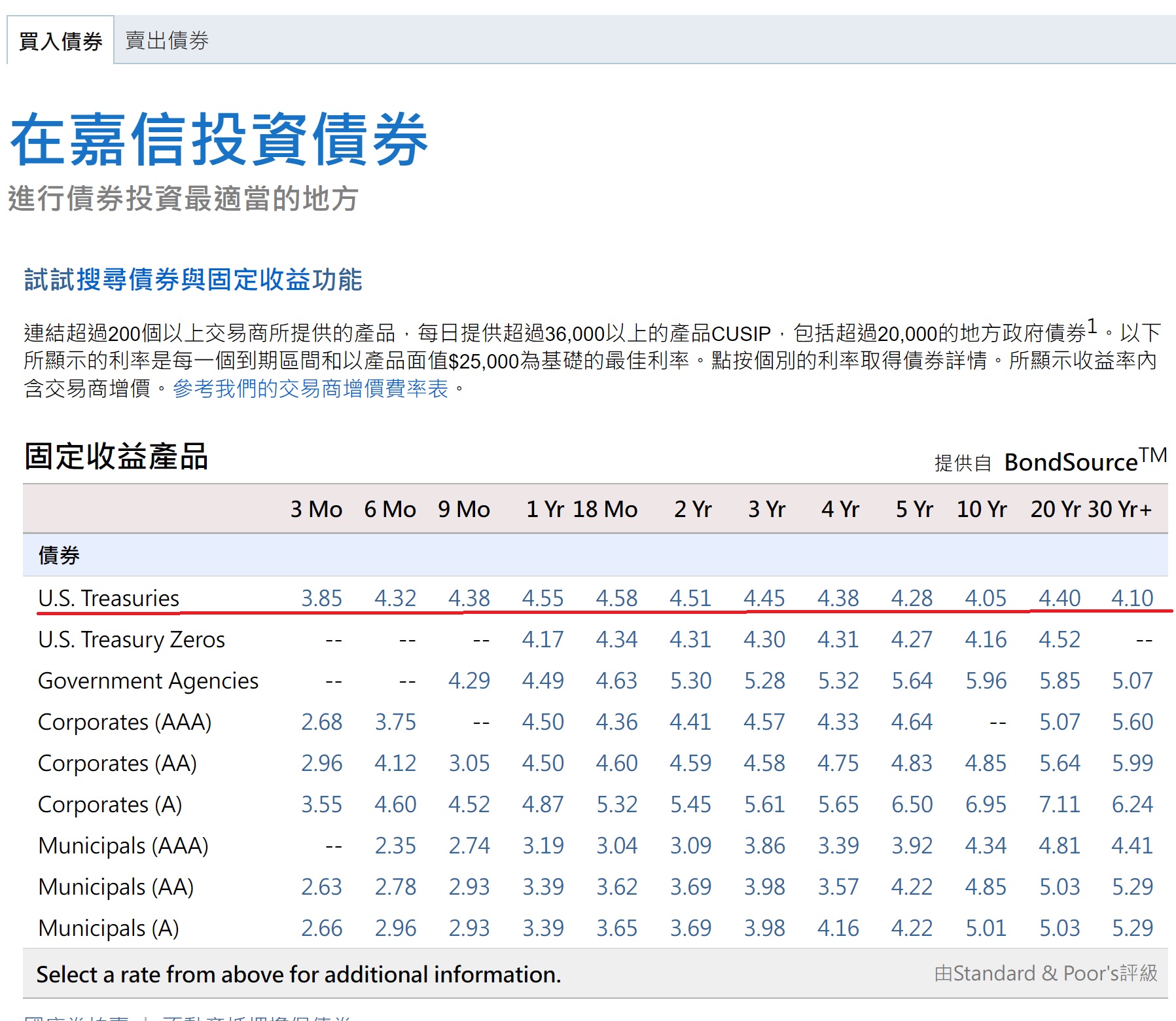
Task: Click the 3 Mo column header
Action: [317, 509]
